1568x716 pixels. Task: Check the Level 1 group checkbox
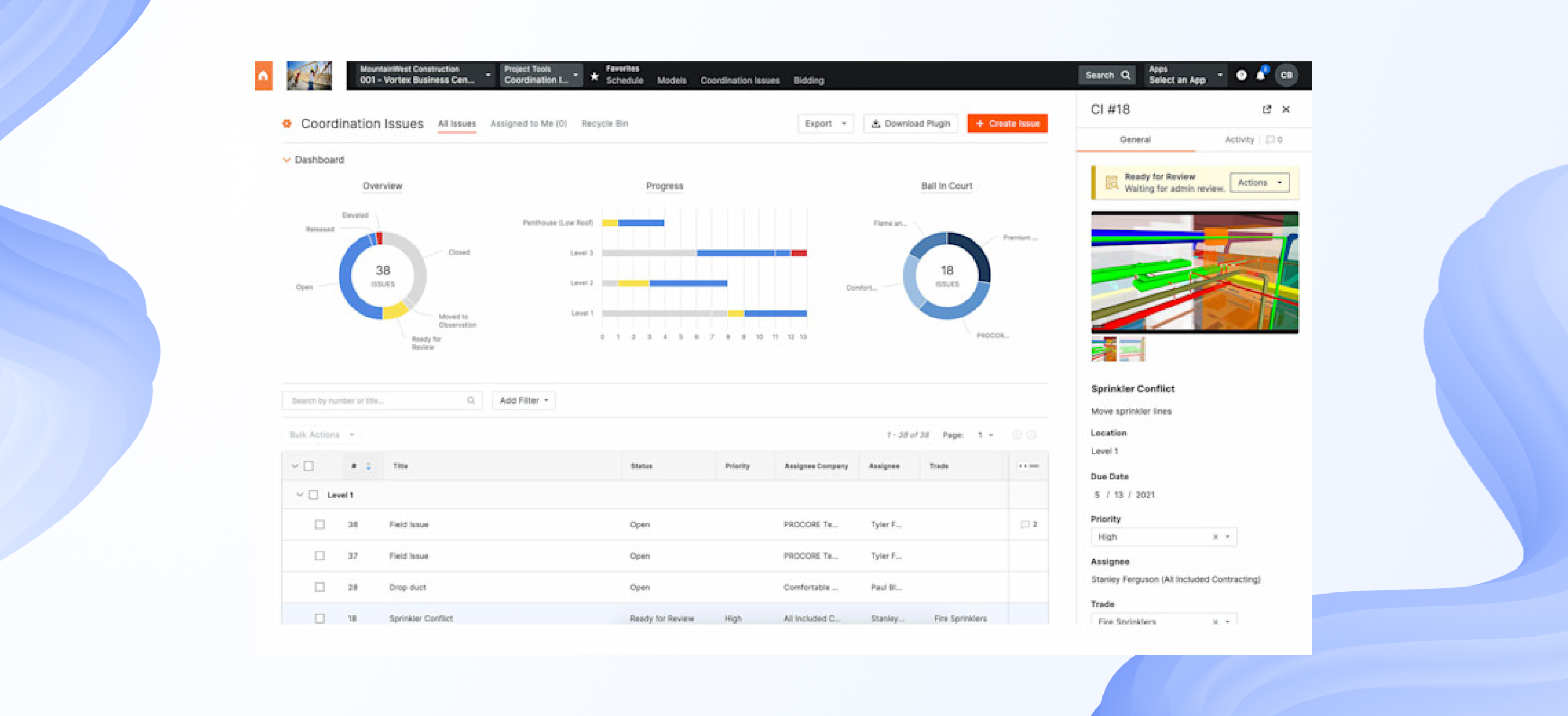point(314,495)
